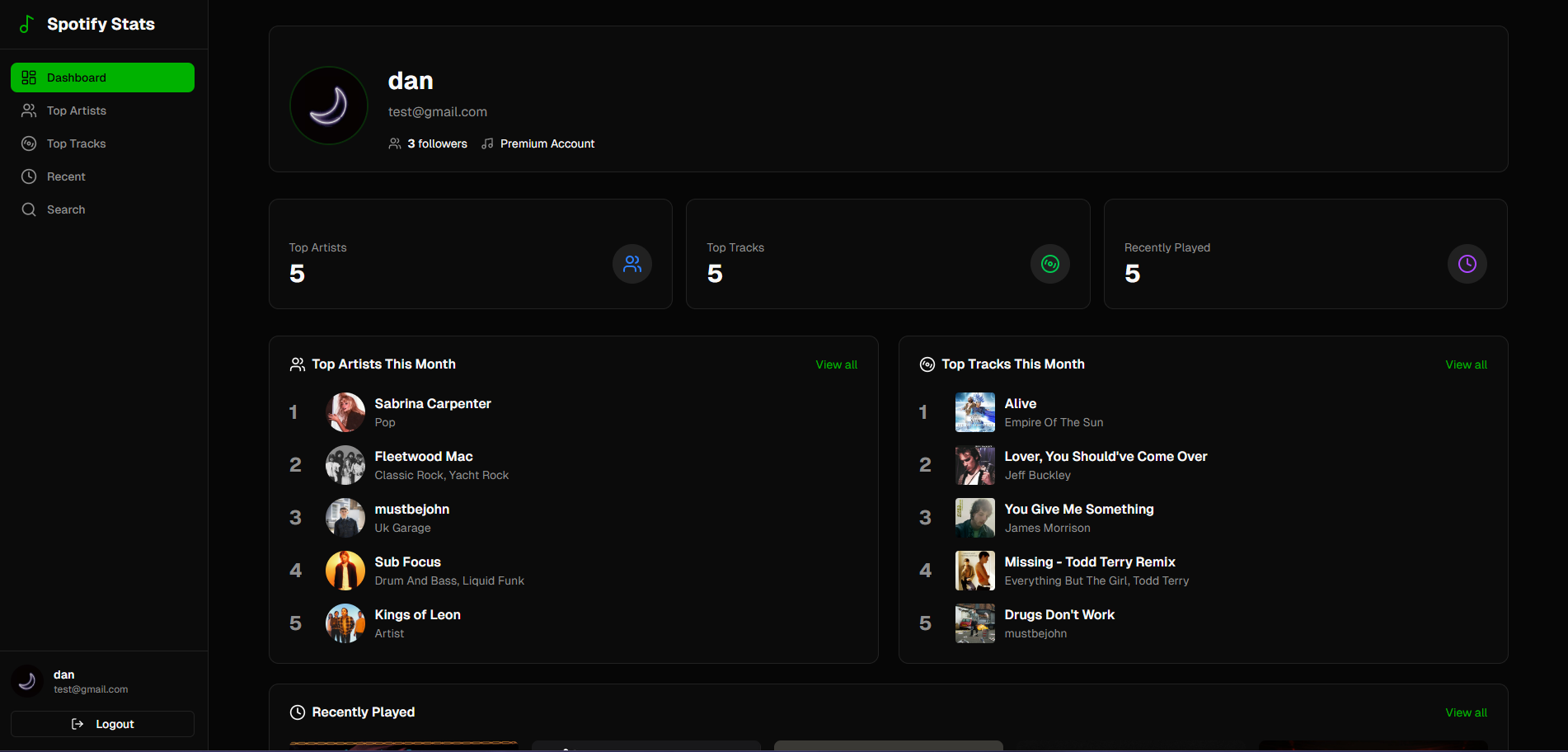The width and height of the screenshot is (1568, 752).
Task: Click the Spotify Stats music note logo
Action: click(x=26, y=24)
